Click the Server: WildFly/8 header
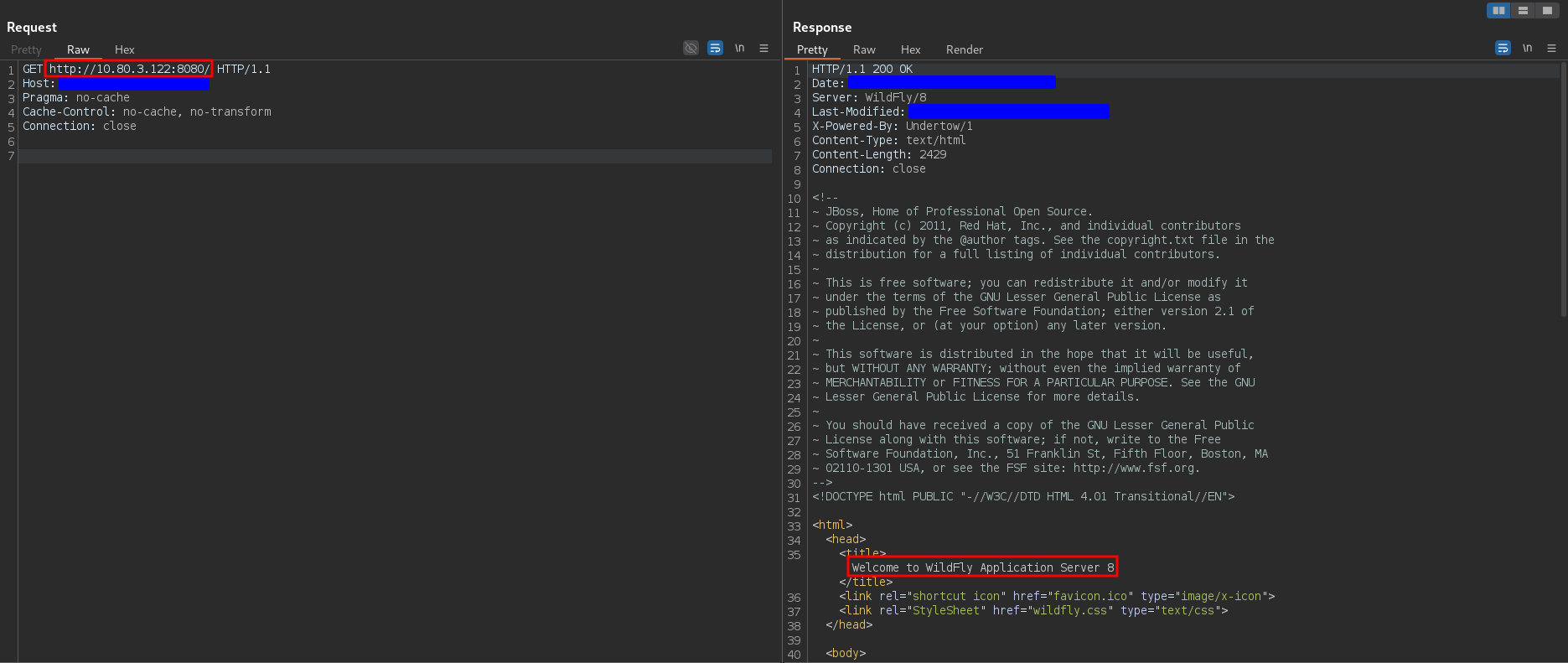The width and height of the screenshot is (1568, 663). point(869,97)
